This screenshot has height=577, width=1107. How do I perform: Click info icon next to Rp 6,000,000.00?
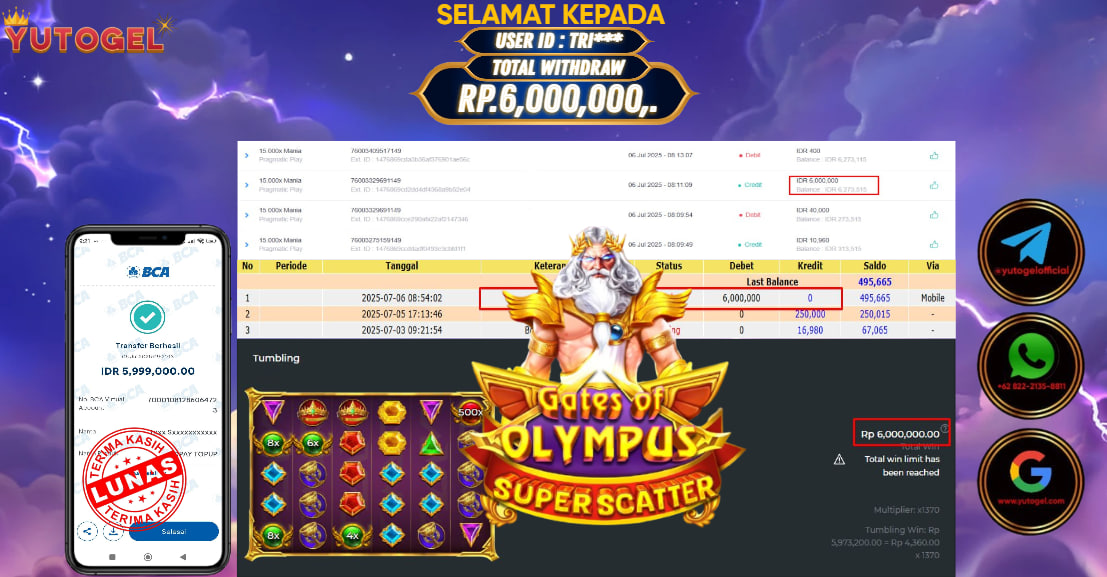pos(945,428)
